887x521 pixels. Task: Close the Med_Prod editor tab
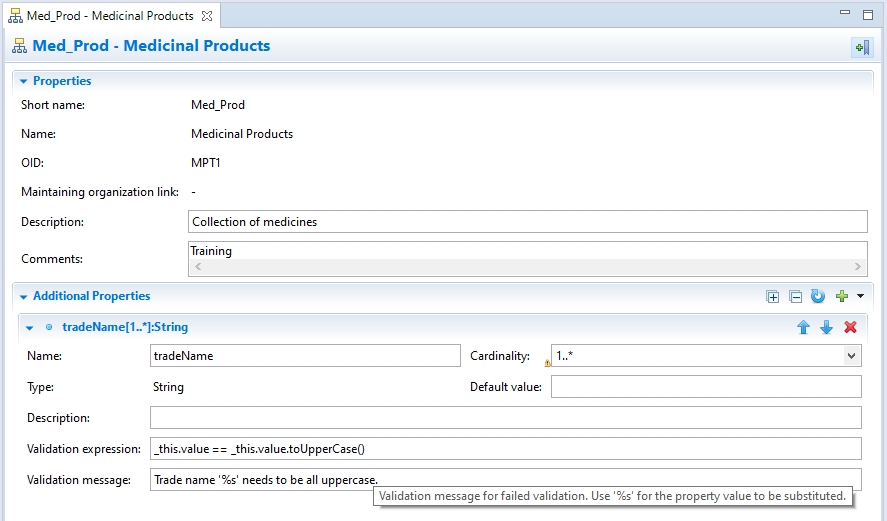[x=206, y=16]
